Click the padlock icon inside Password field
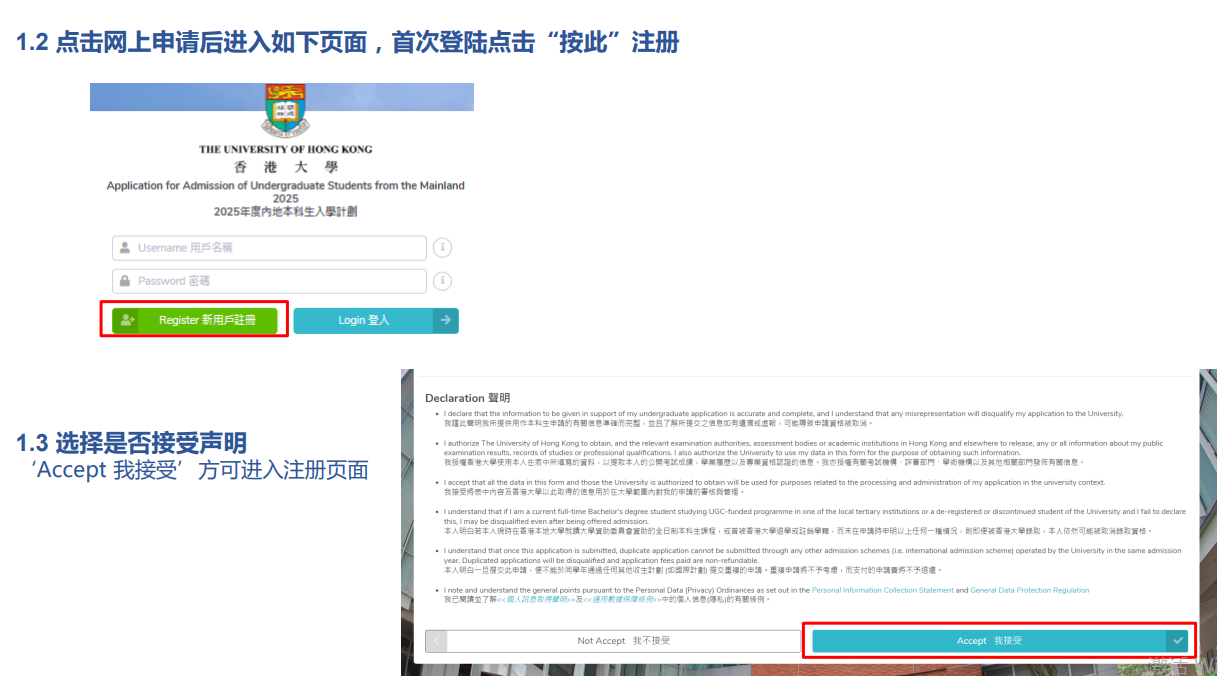 (x=125, y=281)
